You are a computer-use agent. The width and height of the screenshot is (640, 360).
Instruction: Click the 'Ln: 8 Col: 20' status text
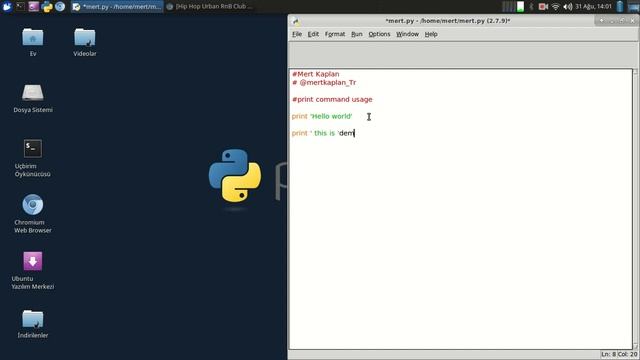pyautogui.click(x=619, y=354)
